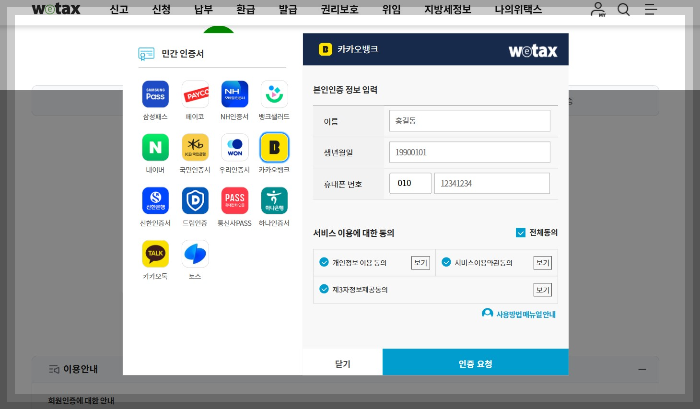
Task: Choose the 카카오뱅크 certificate icon
Action: pos(274,147)
